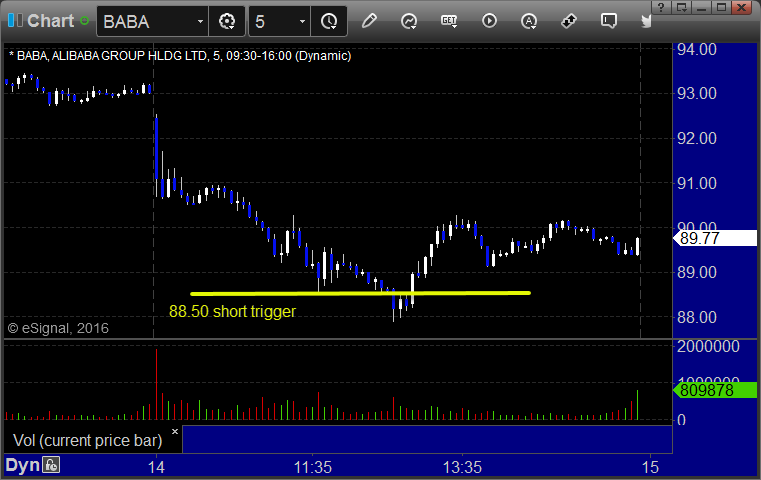This screenshot has height=480, width=761.
Task: Click the green volume label 809878
Action: point(714,390)
